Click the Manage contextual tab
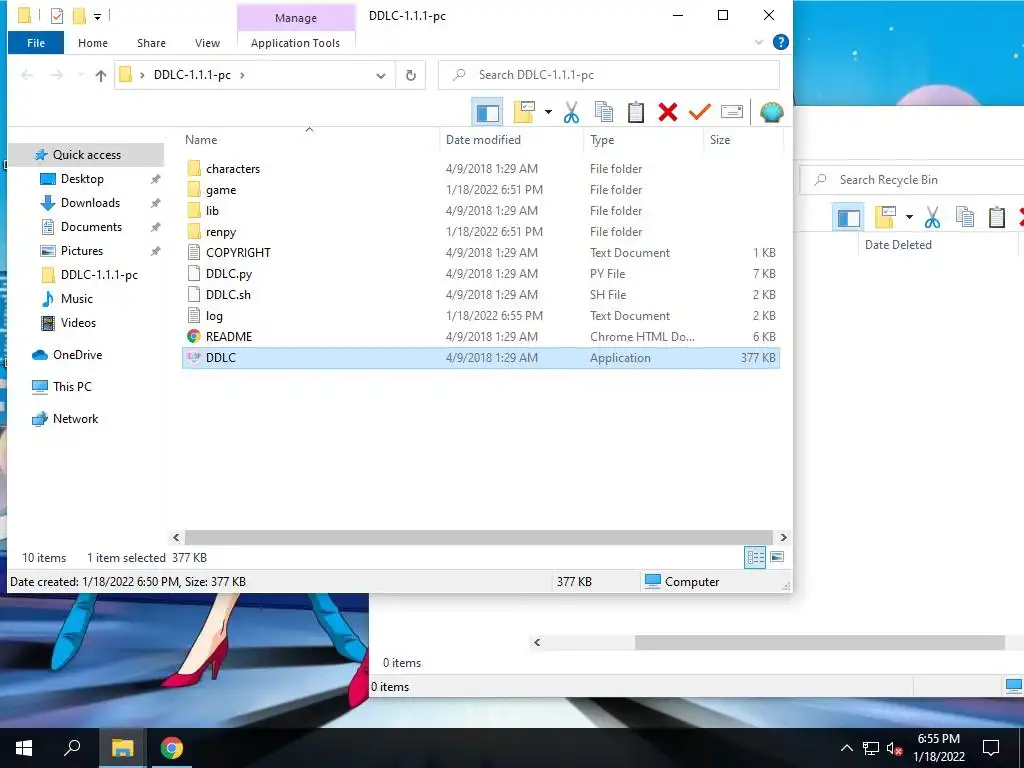The height and width of the screenshot is (768, 1024). click(x=296, y=18)
